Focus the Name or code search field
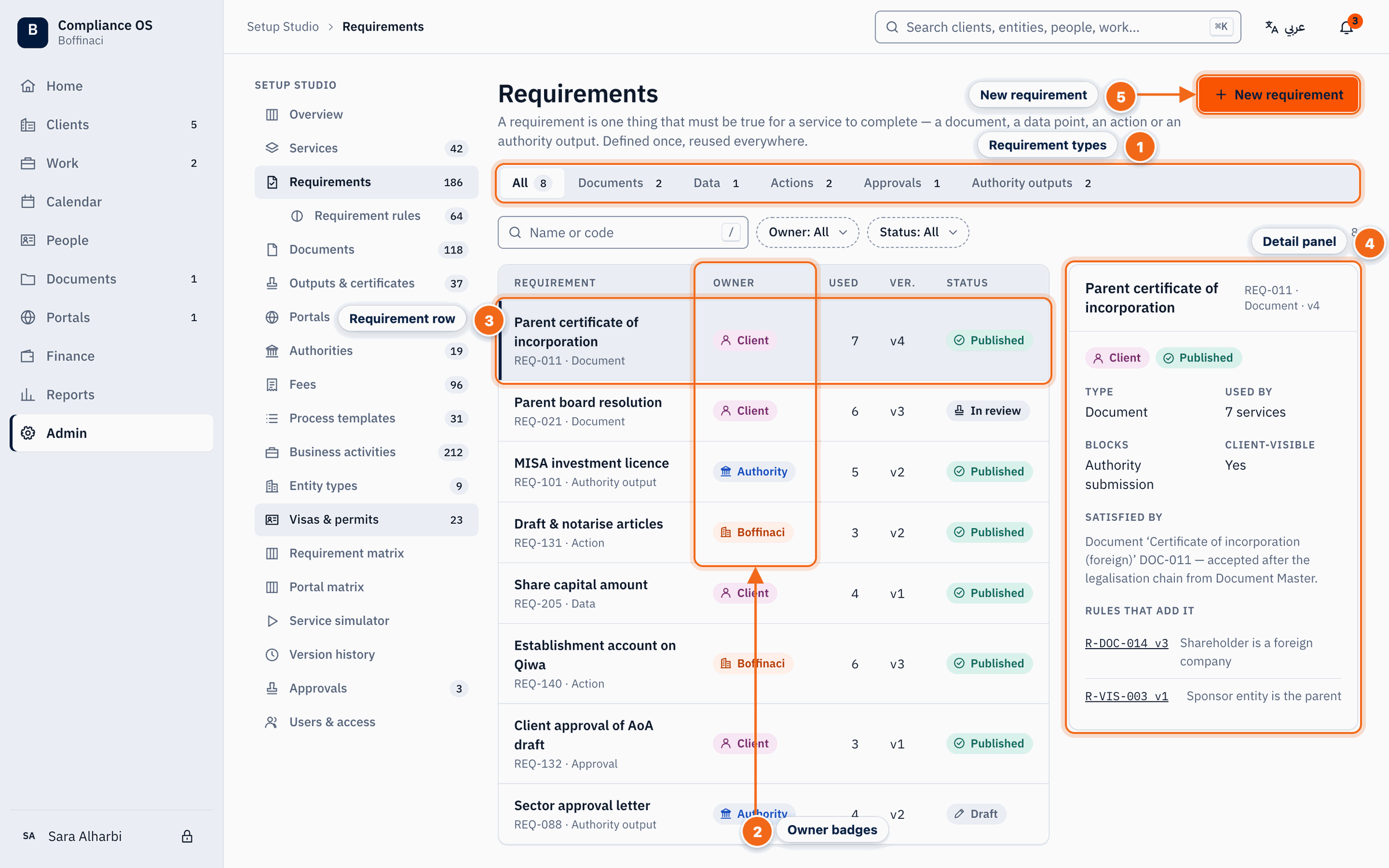1389x868 pixels. 623,233
